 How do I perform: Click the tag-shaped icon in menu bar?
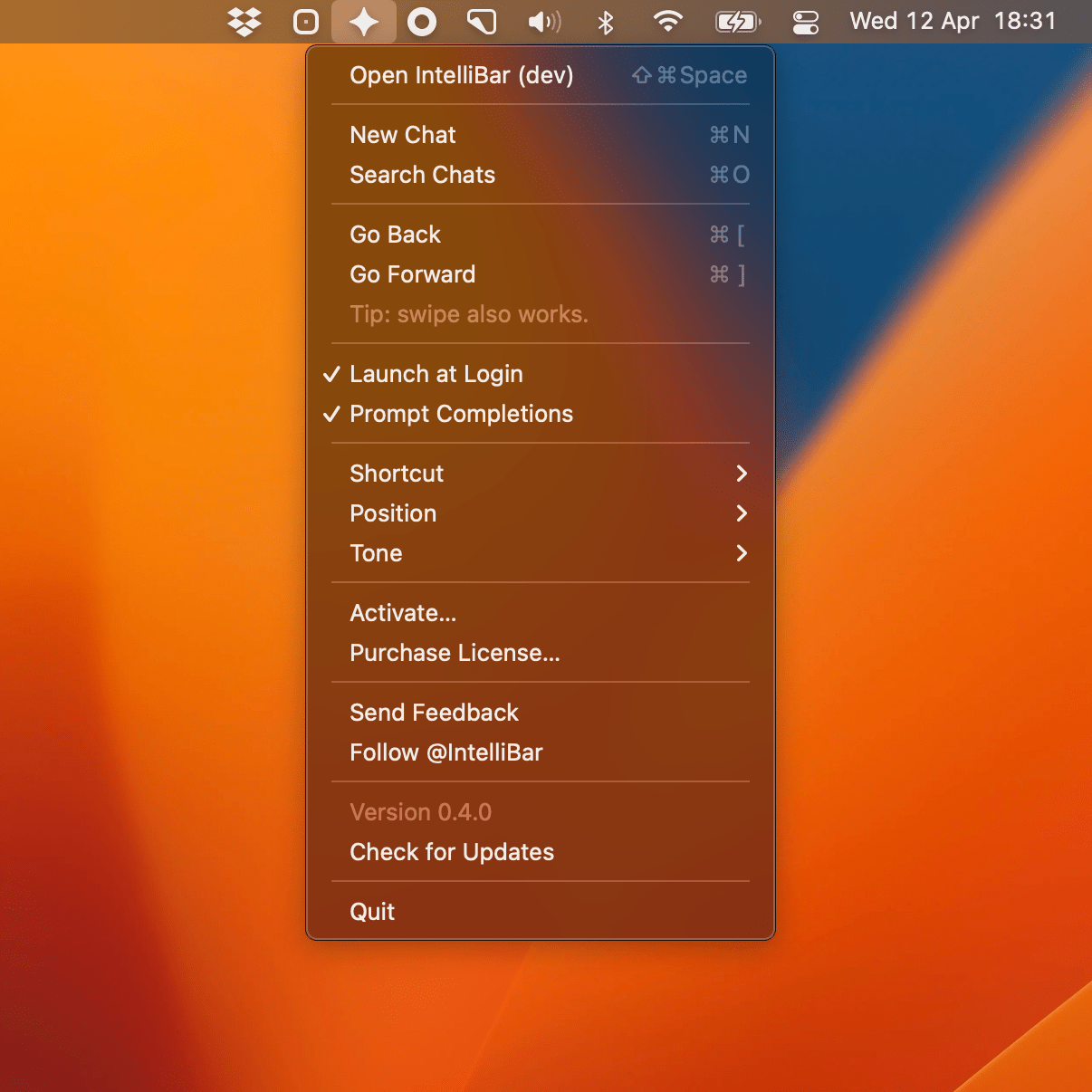click(x=482, y=22)
